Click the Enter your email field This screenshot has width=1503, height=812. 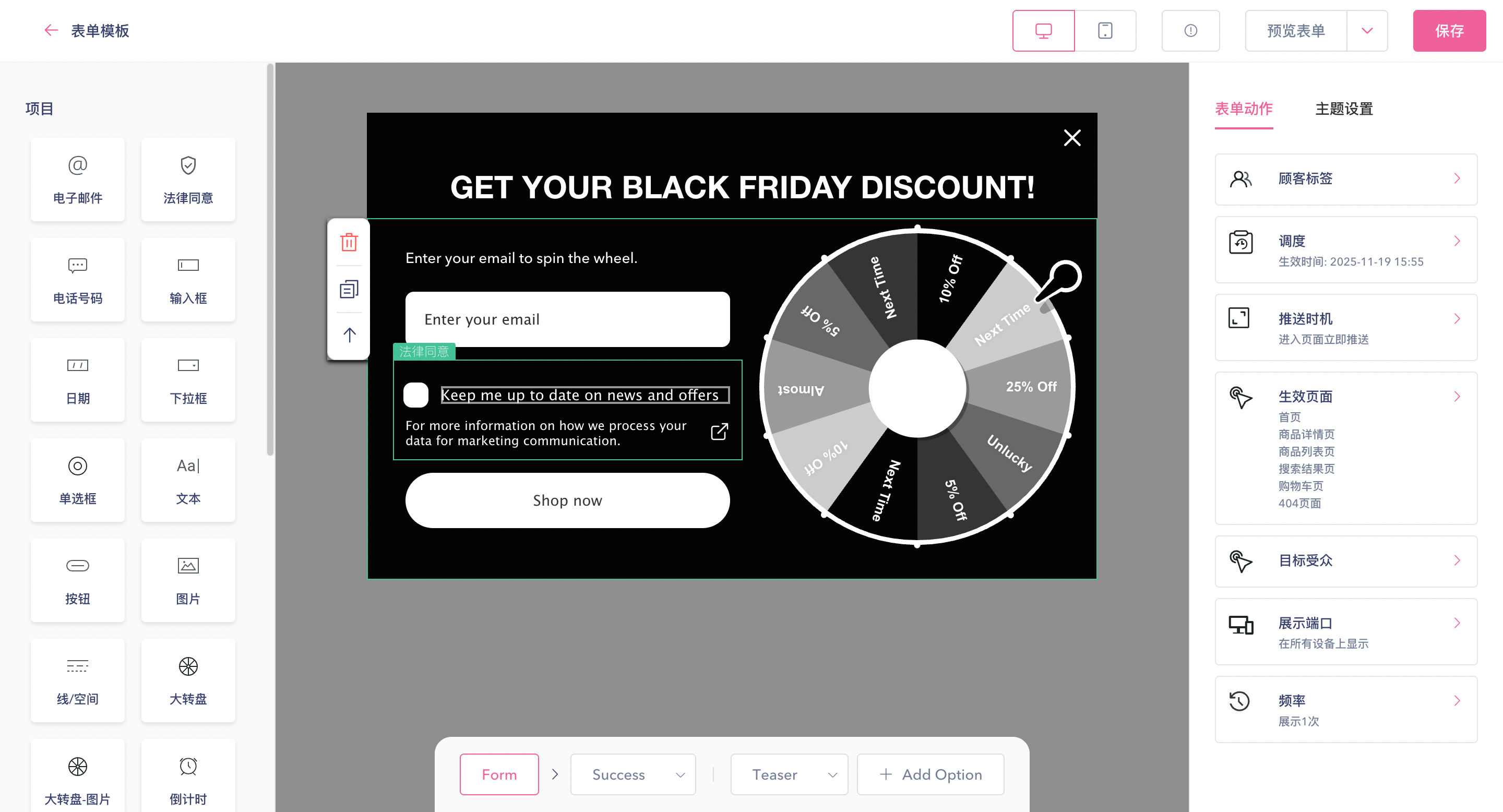pyautogui.click(x=567, y=319)
